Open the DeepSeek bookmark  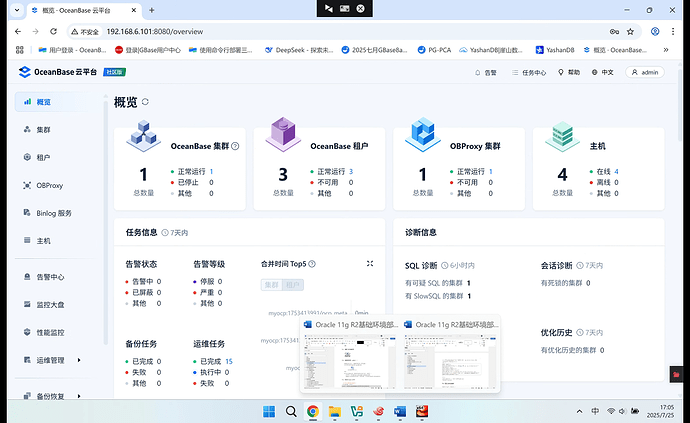(299, 50)
